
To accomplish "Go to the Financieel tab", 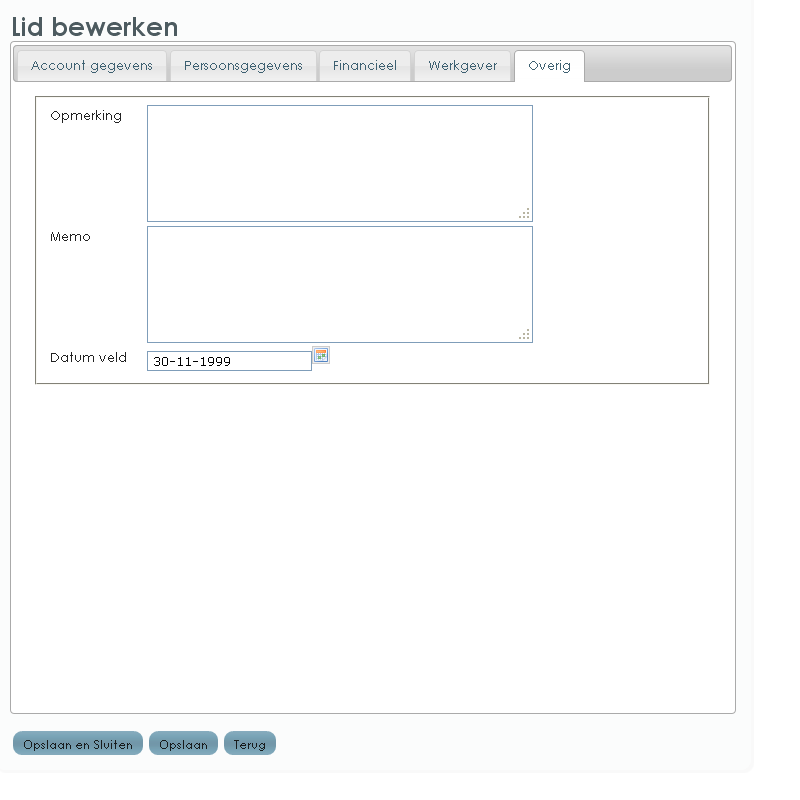I will click(x=365, y=66).
